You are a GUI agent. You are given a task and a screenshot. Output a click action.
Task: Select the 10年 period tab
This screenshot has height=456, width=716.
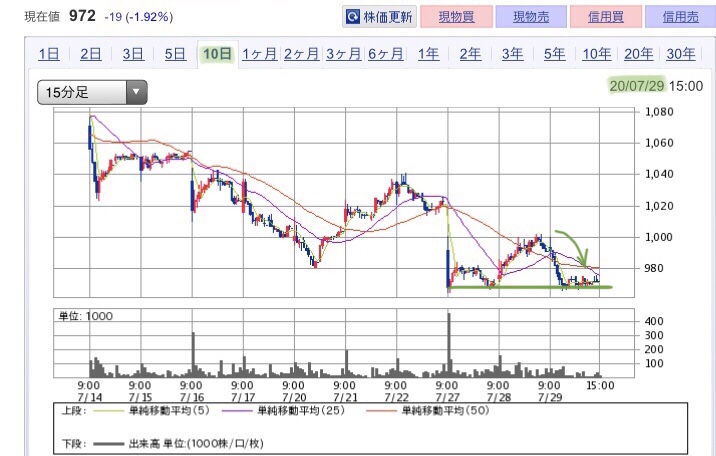pos(596,54)
